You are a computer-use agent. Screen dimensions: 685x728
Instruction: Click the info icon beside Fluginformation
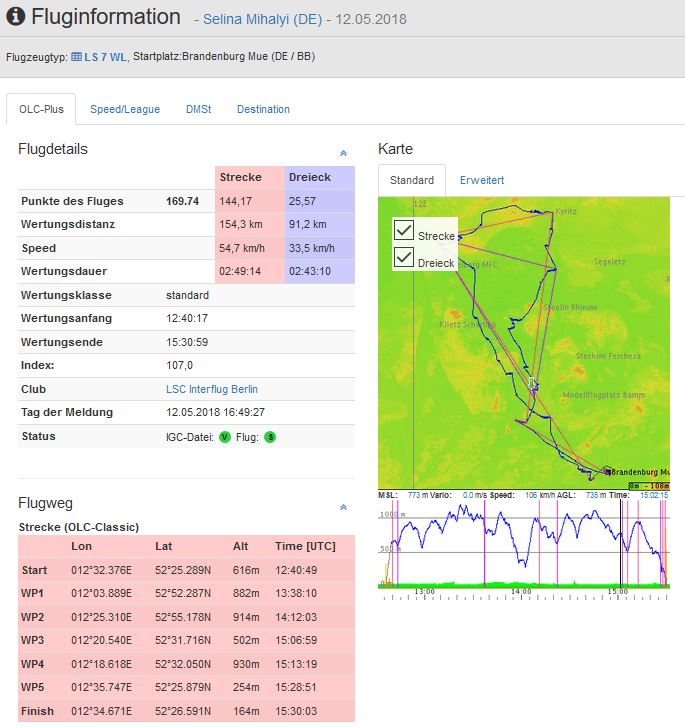tap(16, 17)
